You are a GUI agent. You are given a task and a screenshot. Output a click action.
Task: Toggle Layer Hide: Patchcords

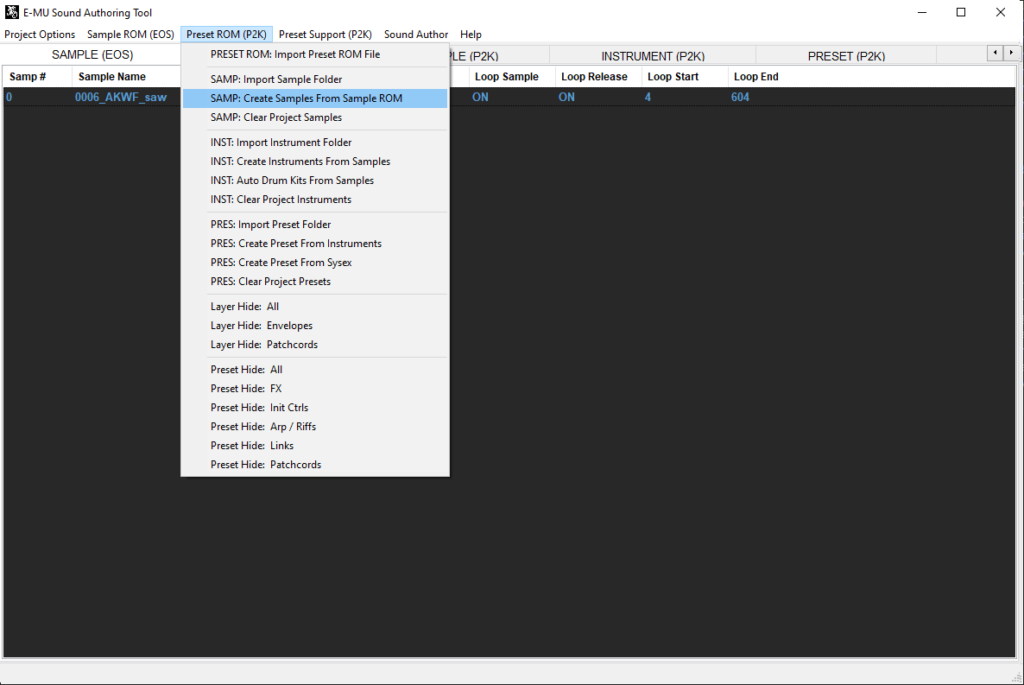click(315, 344)
